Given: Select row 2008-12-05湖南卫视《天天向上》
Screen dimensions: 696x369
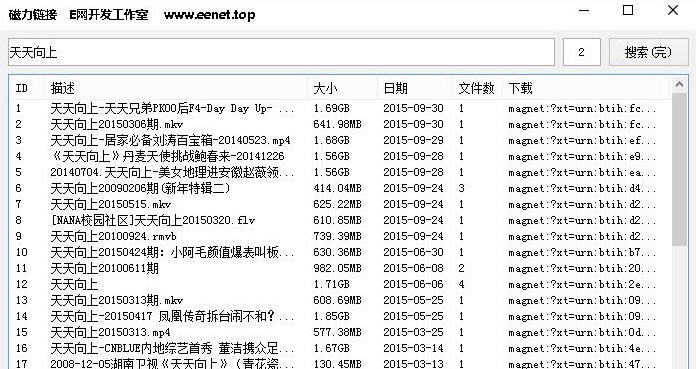Looking at the screenshot, I should [x=340, y=363].
